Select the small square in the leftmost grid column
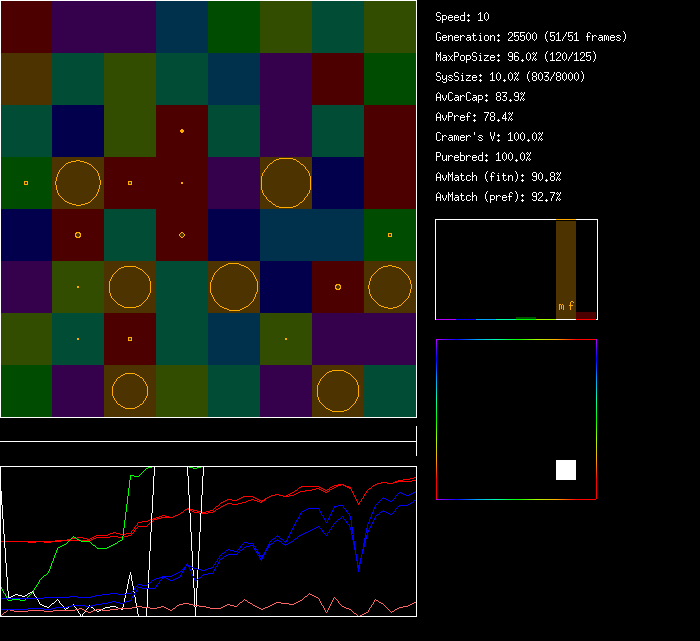 pos(26,183)
